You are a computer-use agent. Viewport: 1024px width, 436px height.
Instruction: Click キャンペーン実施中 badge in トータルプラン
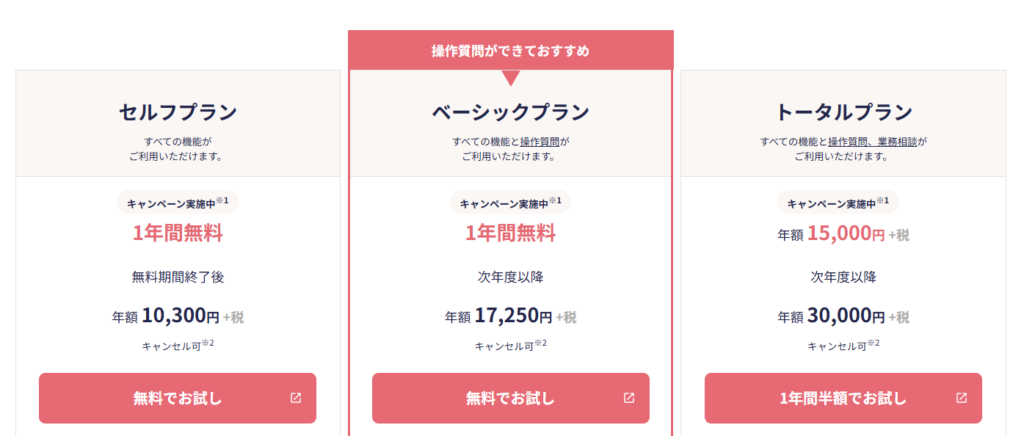click(x=838, y=202)
